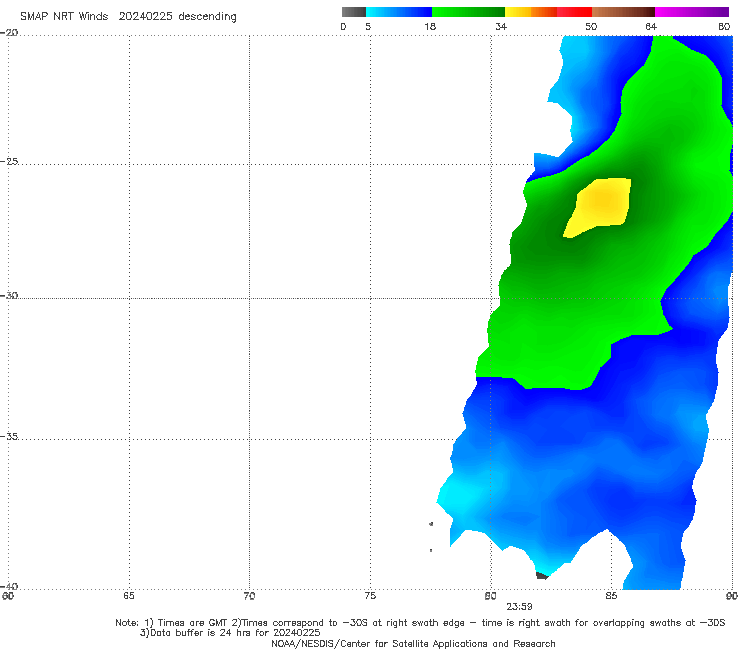Screen dimensions: 740x650
Task: Click the latitude axis label '-30'
Action: 9,295
